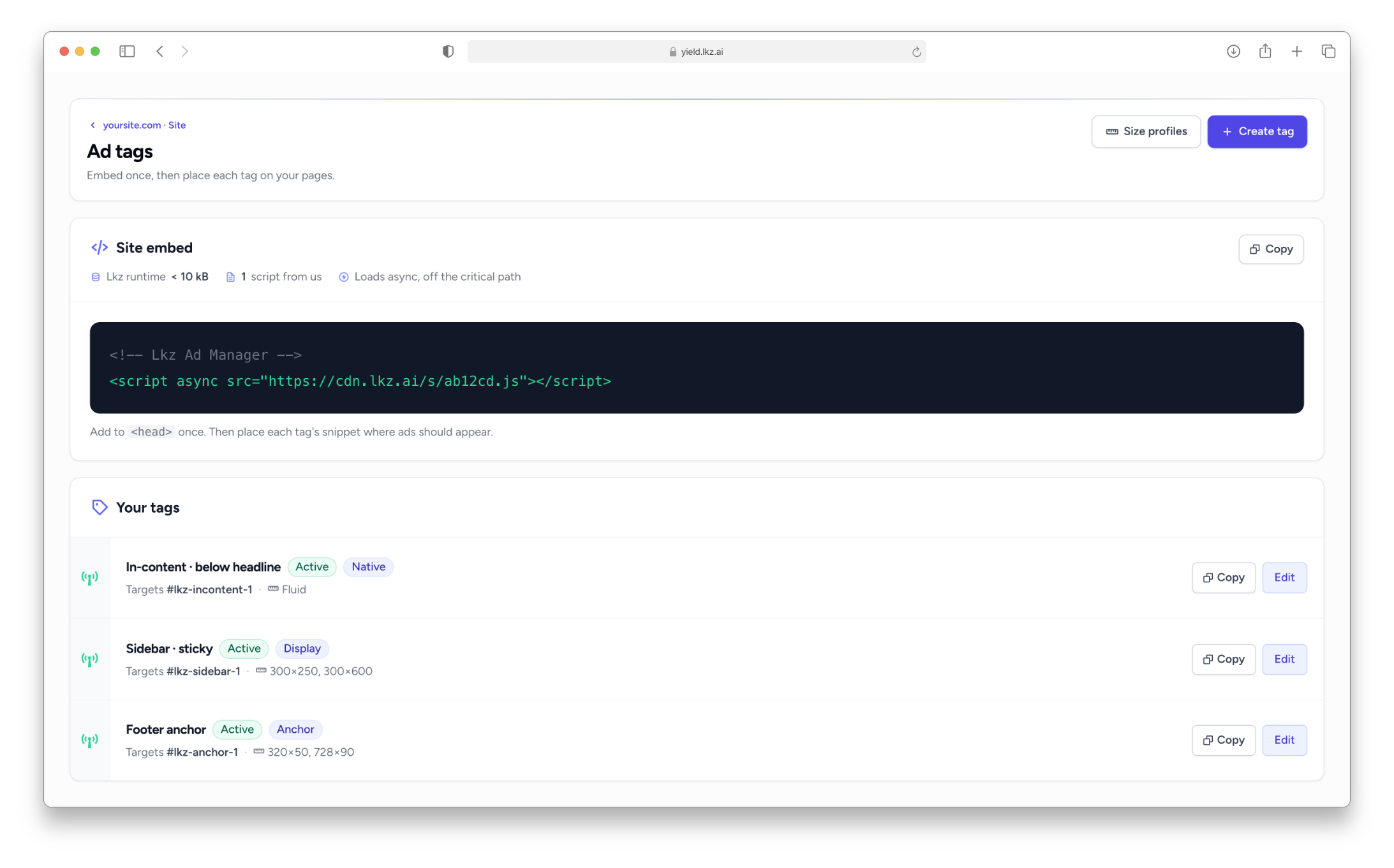The image size is (1394, 868).
Task: Click the Loads async plus-circle icon
Action: (343, 277)
